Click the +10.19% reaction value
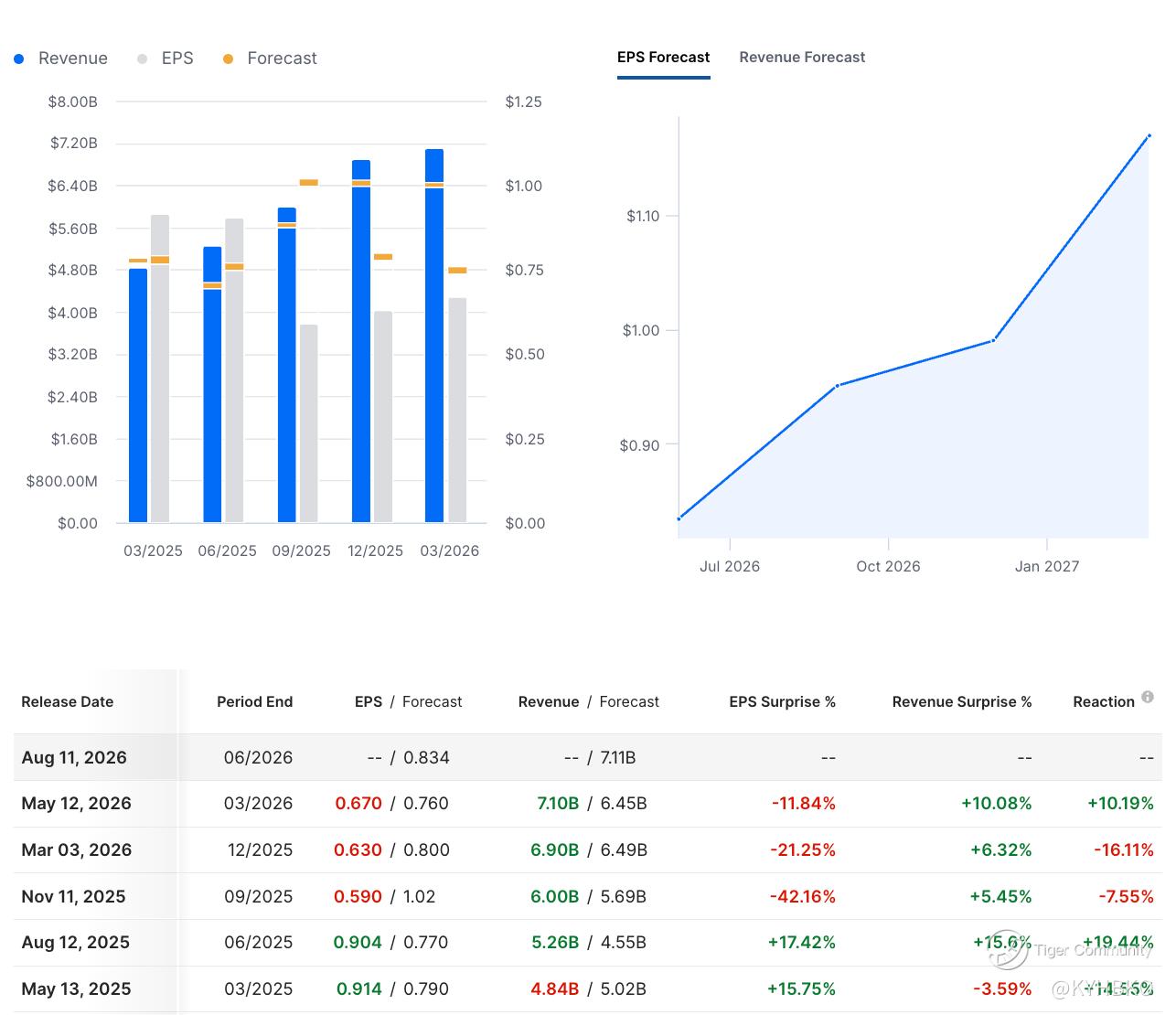Image resolution: width=1176 pixels, height=1015 pixels. 1120,803
